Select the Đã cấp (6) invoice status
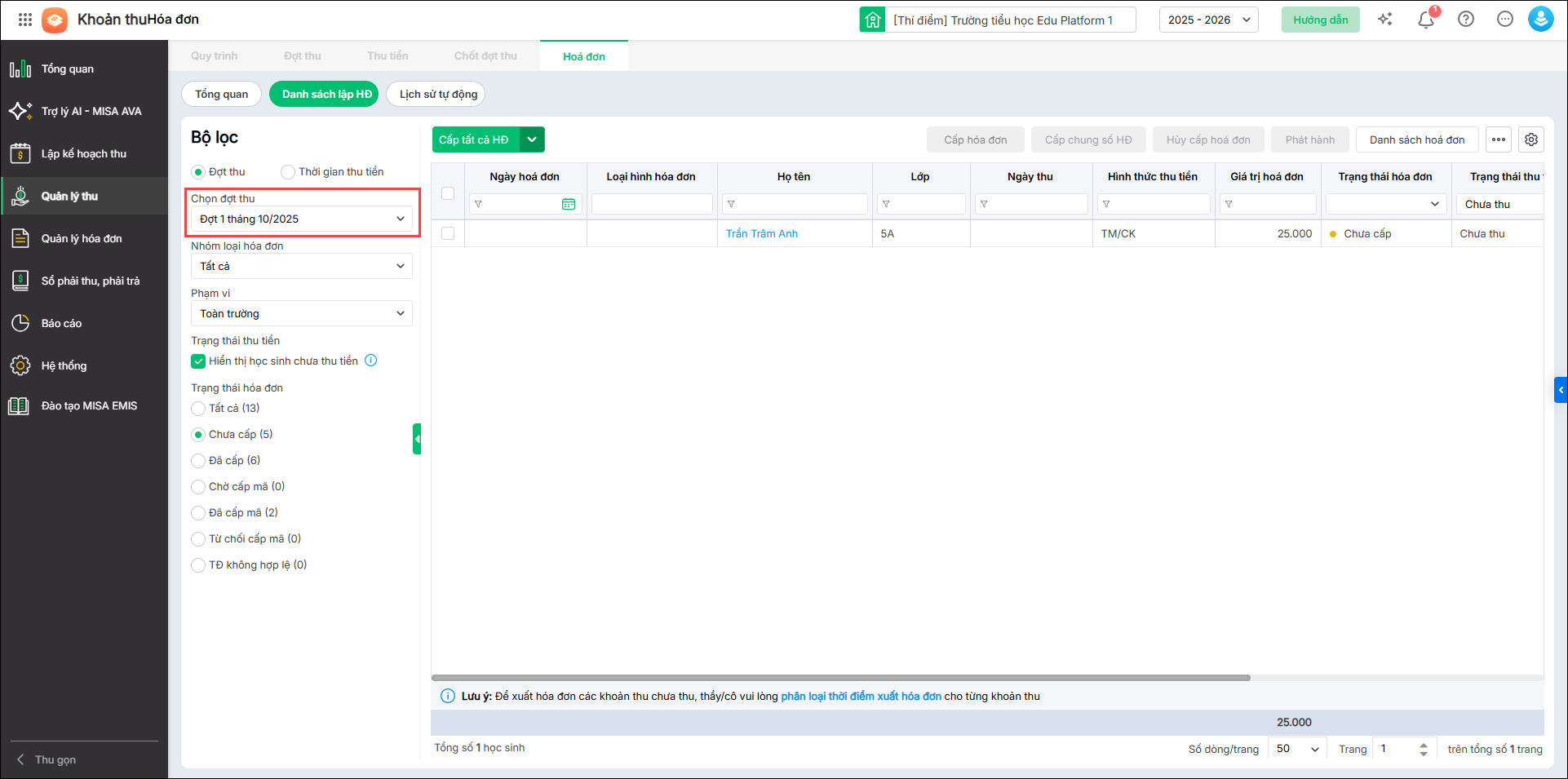The height and width of the screenshot is (779, 1568). coord(198,461)
